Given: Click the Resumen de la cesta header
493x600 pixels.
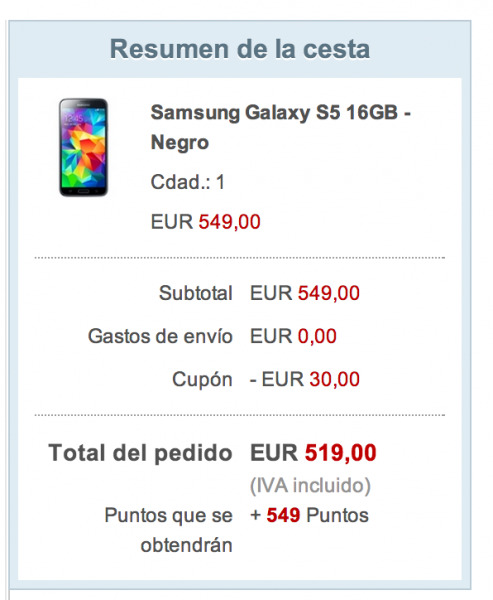Looking at the screenshot, I should click(x=240, y=49).
